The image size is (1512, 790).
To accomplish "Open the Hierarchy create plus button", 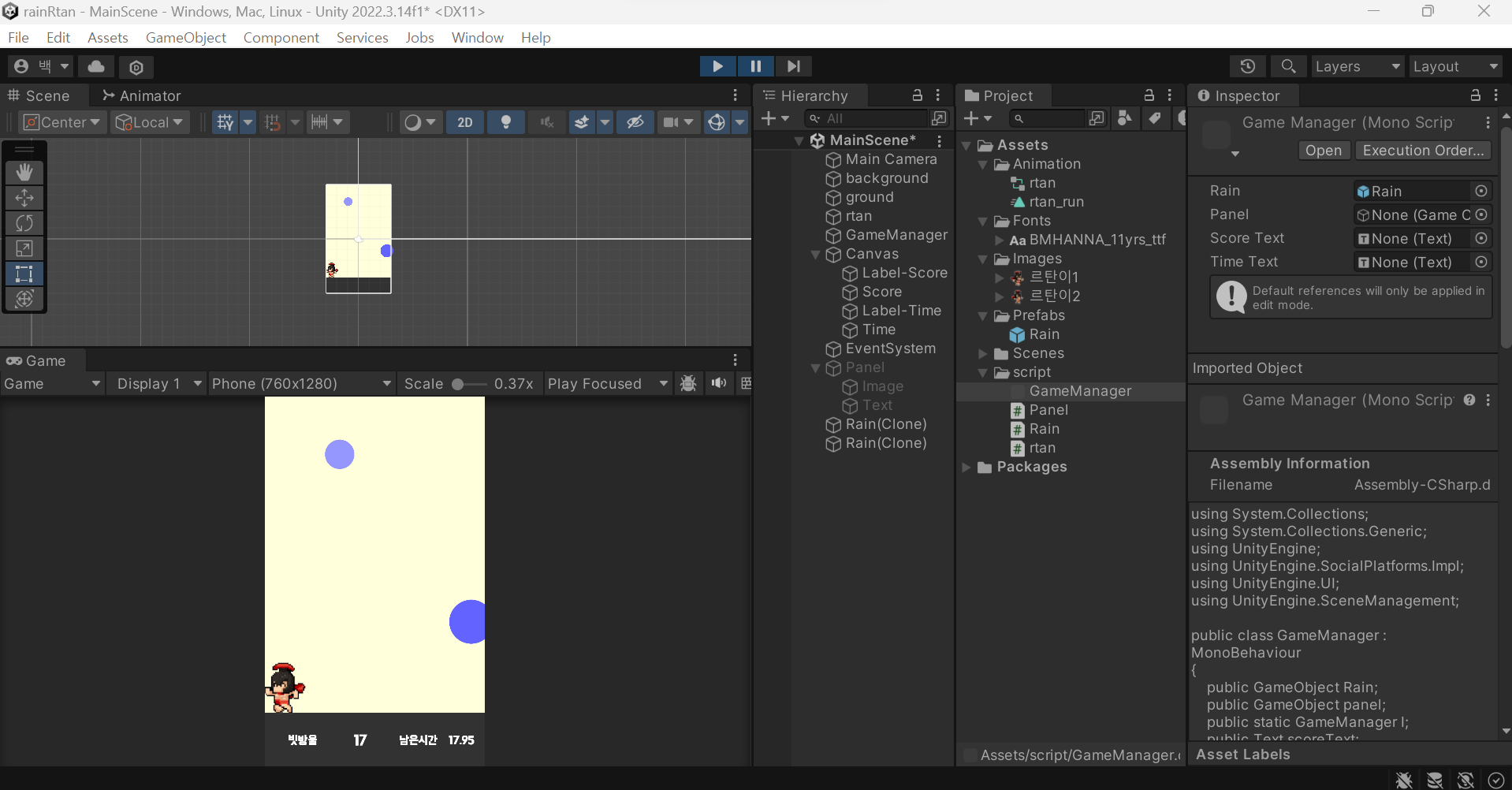I will [775, 118].
